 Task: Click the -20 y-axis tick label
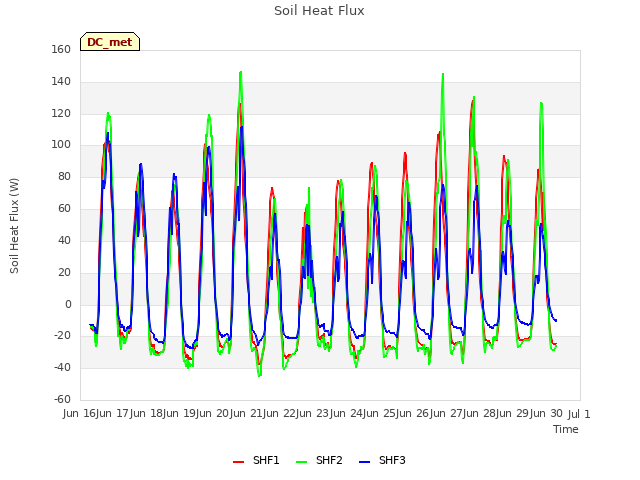click(x=63, y=336)
